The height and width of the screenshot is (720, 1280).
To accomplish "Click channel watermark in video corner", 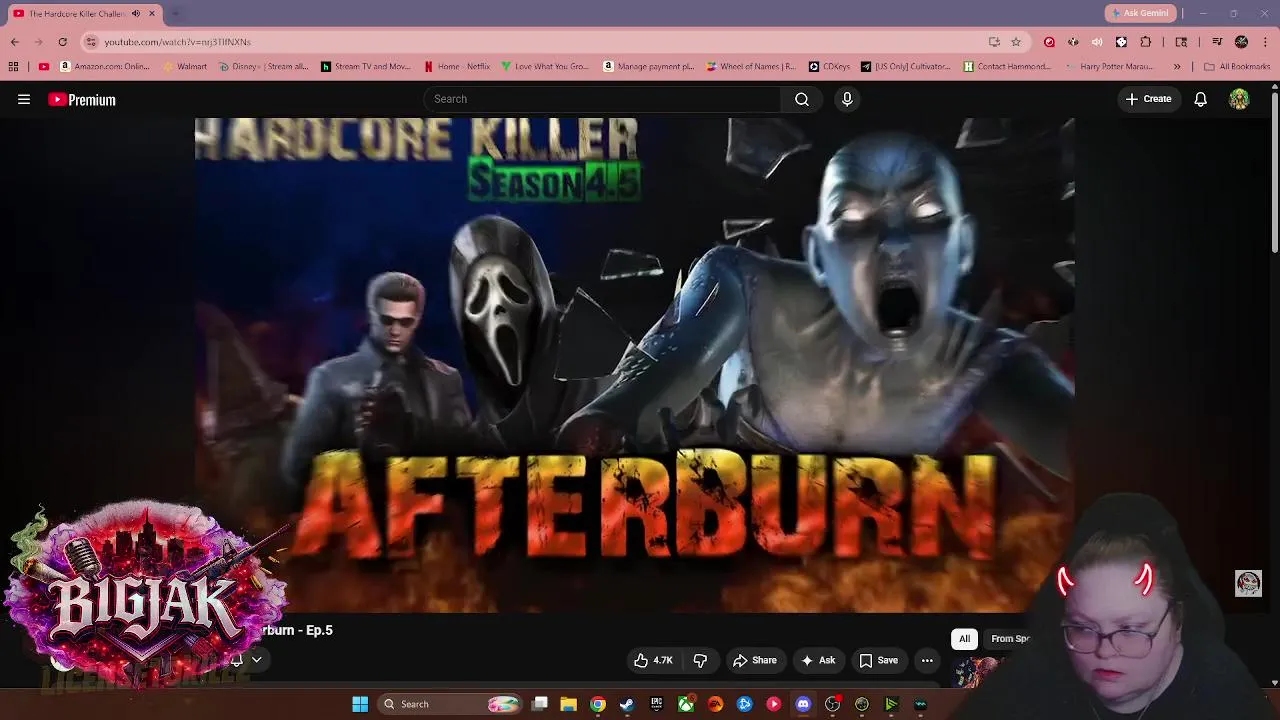I will (x=1248, y=583).
